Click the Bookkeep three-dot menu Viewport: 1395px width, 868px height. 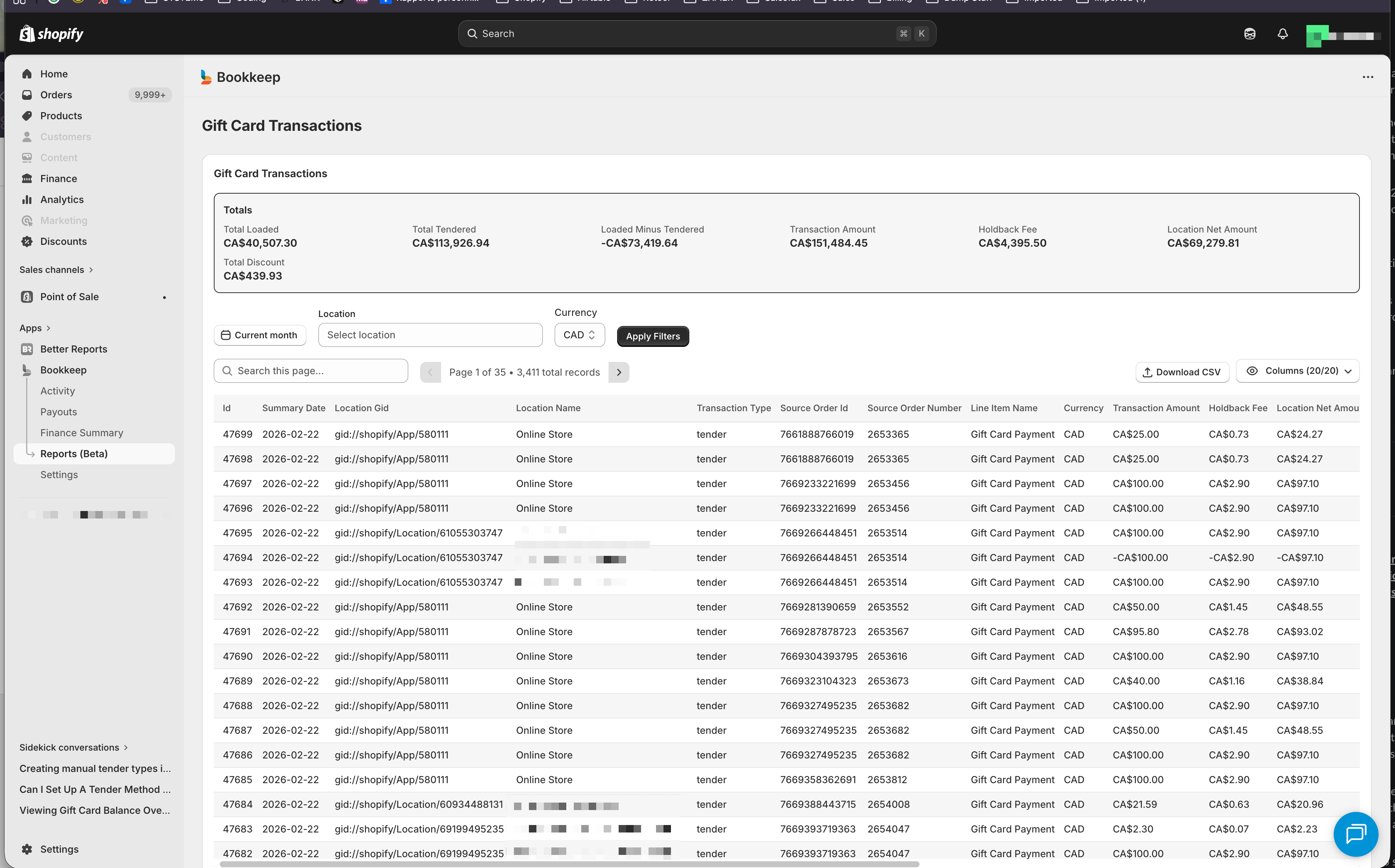click(x=1368, y=77)
